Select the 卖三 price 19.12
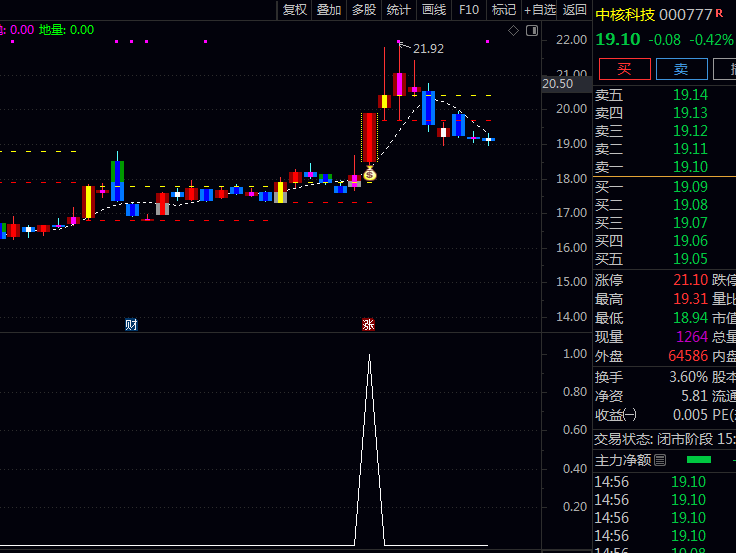Screen dimensions: 736x553 pos(690,131)
